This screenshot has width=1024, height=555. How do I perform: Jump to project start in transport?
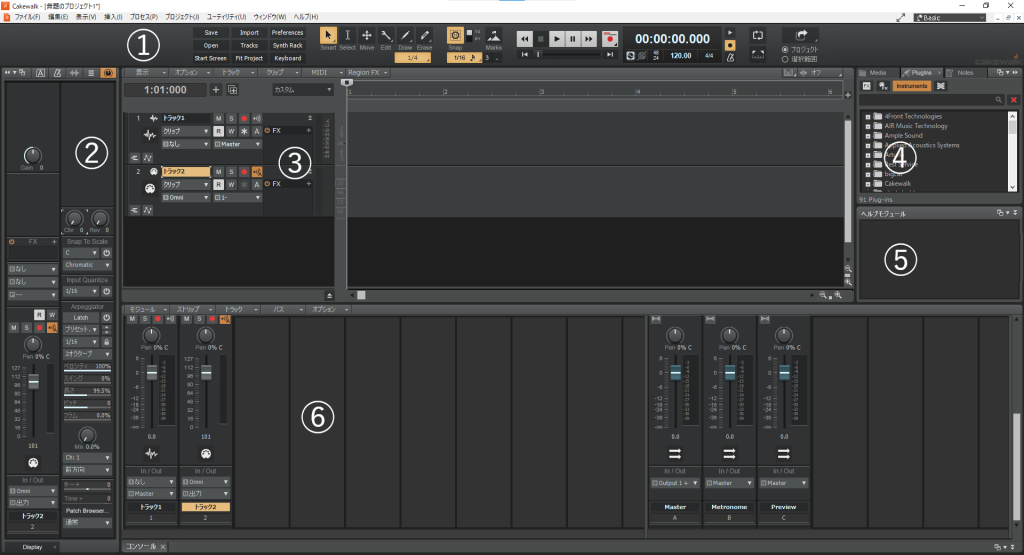coord(524,55)
